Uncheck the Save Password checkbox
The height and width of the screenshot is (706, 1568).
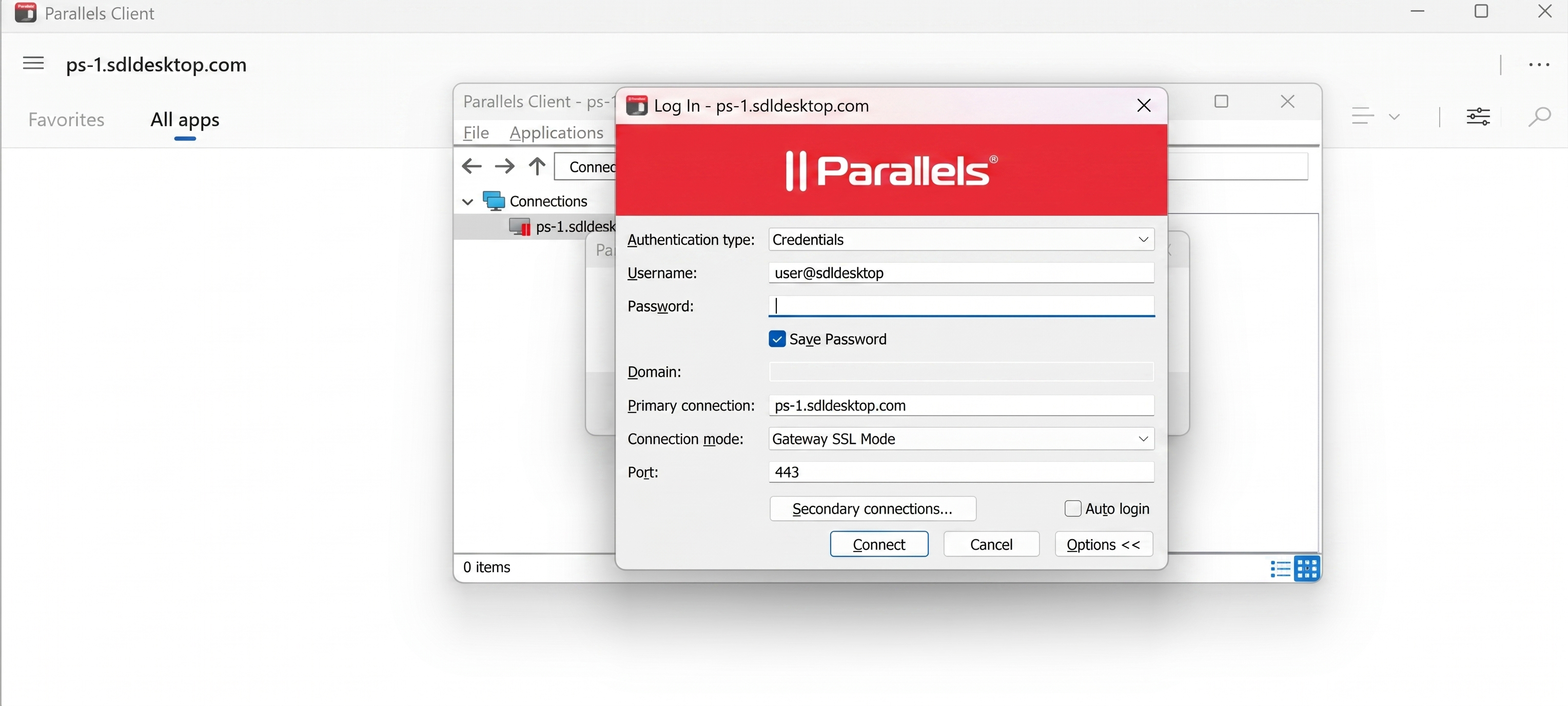click(x=777, y=339)
